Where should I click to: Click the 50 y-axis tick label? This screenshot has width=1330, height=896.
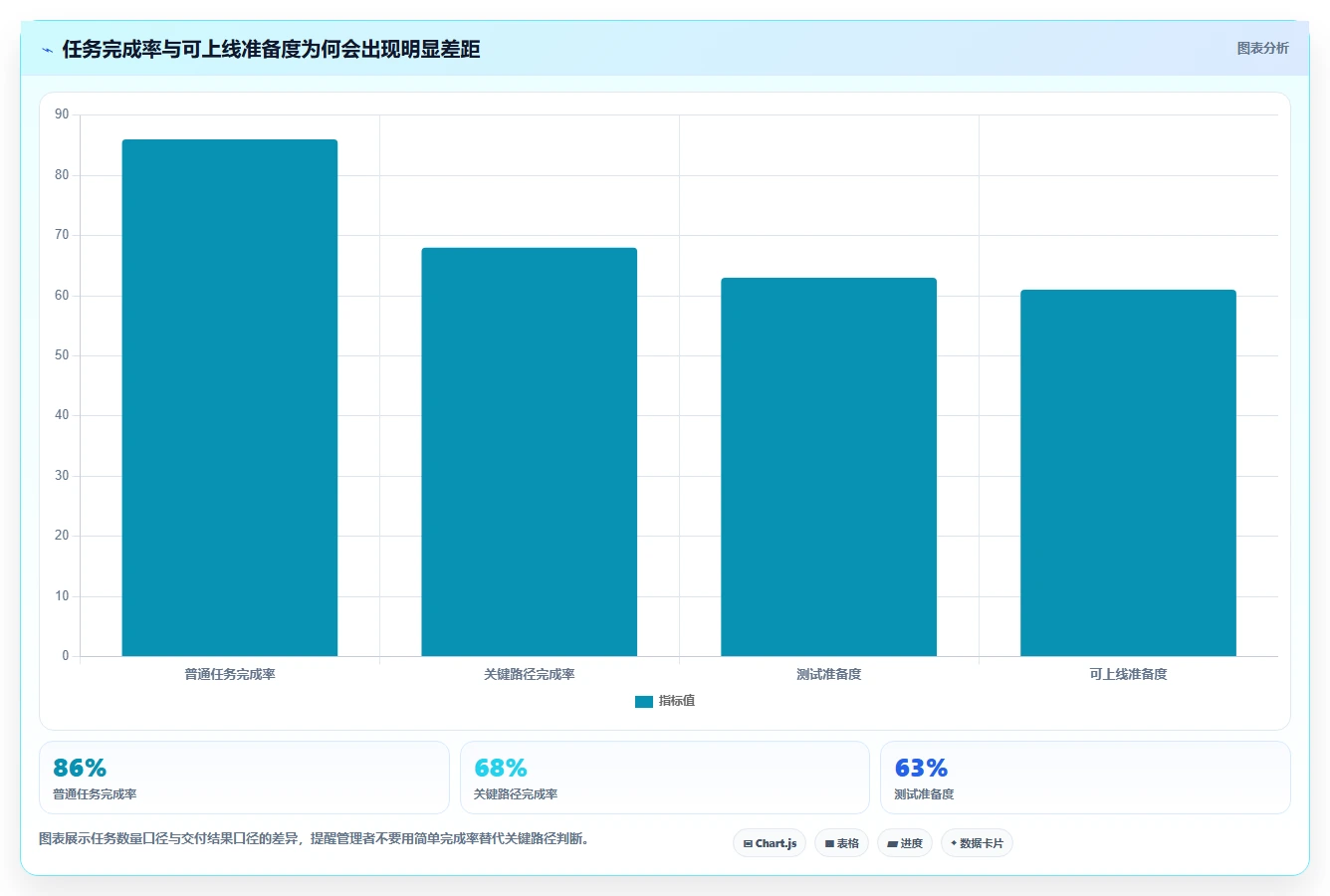click(62, 355)
